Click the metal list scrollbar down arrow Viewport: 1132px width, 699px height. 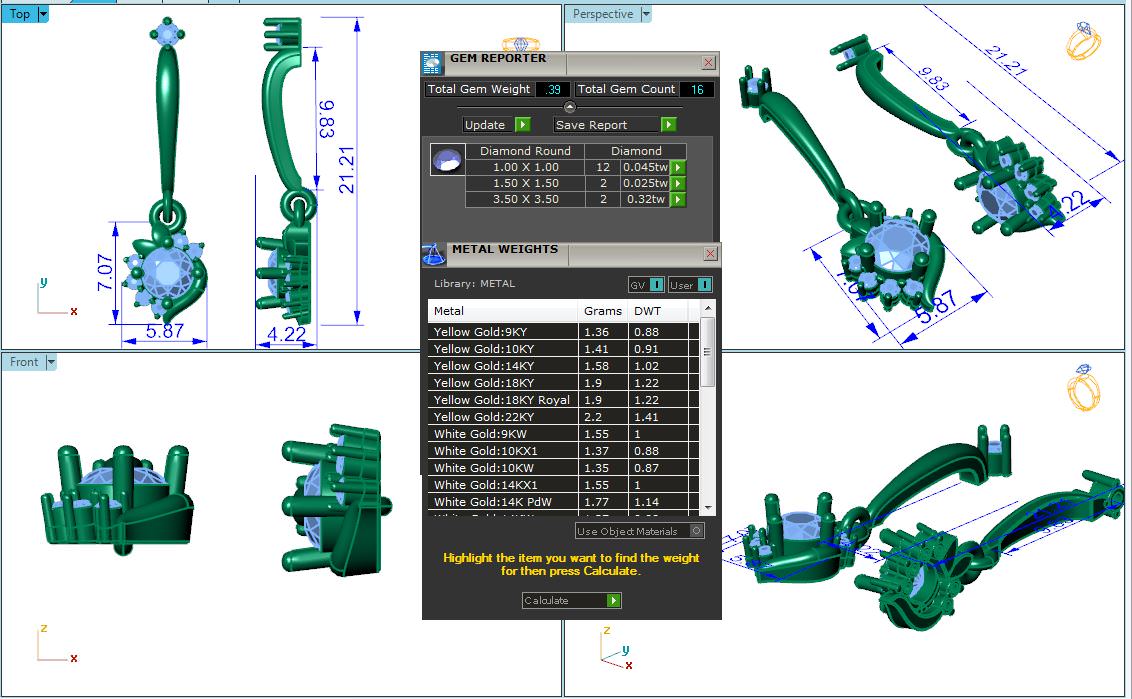[x=708, y=508]
